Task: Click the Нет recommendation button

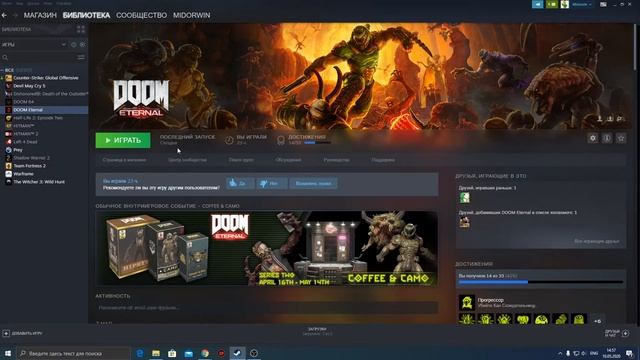Action: click(x=272, y=184)
